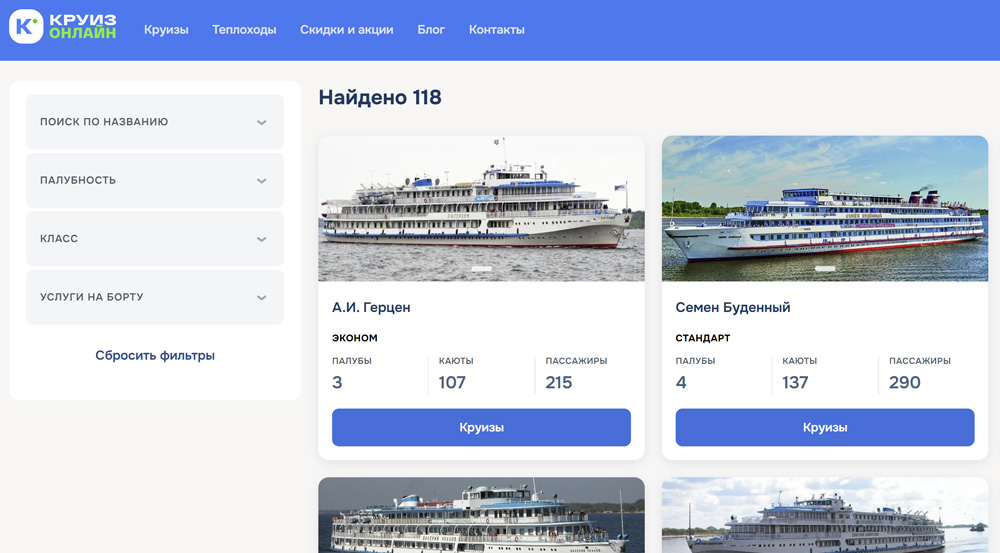Screen dimensions: 1000x553
Task: Click the СТАНДАРТ class label
Action: tap(703, 338)
